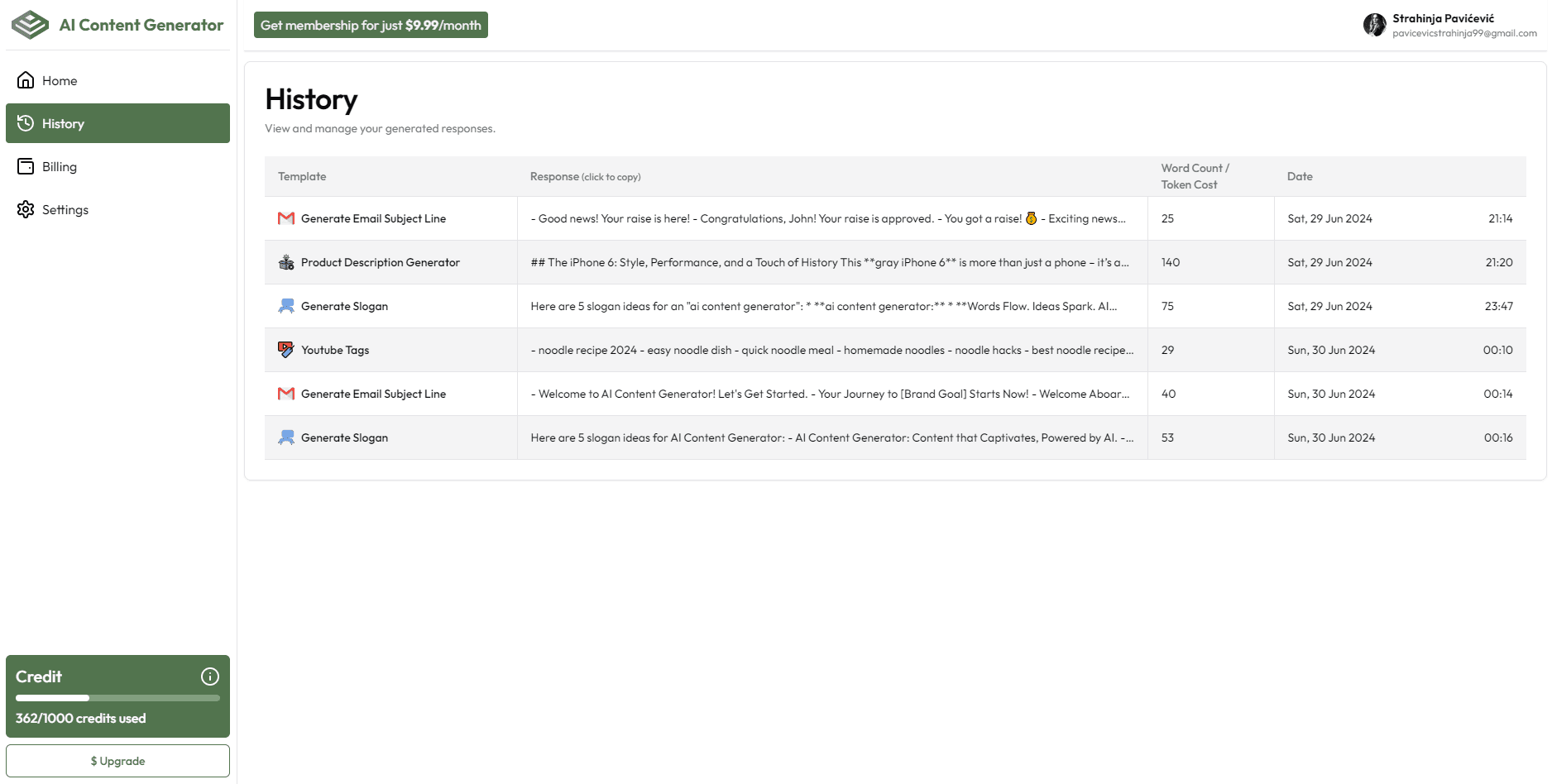The image size is (1552, 784).
Task: Click the $ Upgrade button
Action: click(x=117, y=761)
